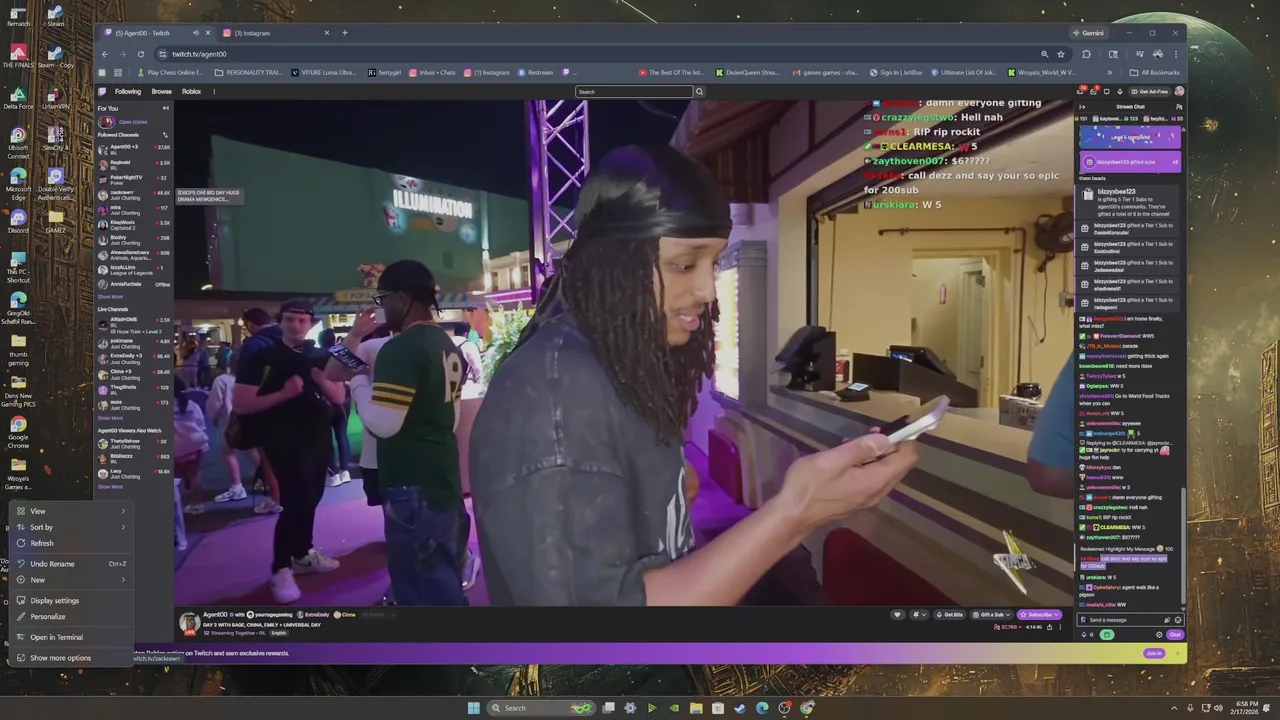Open zackrawrr channel in sidebar

click(x=134, y=194)
